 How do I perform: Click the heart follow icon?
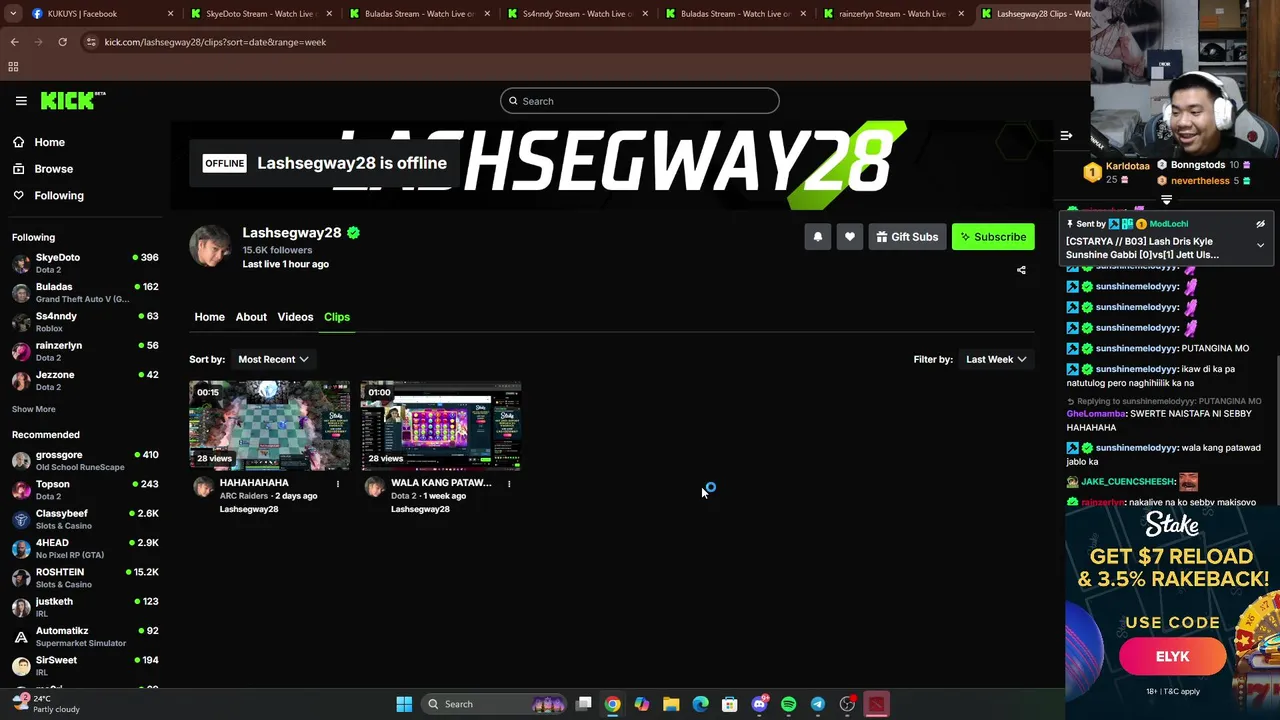coord(850,237)
